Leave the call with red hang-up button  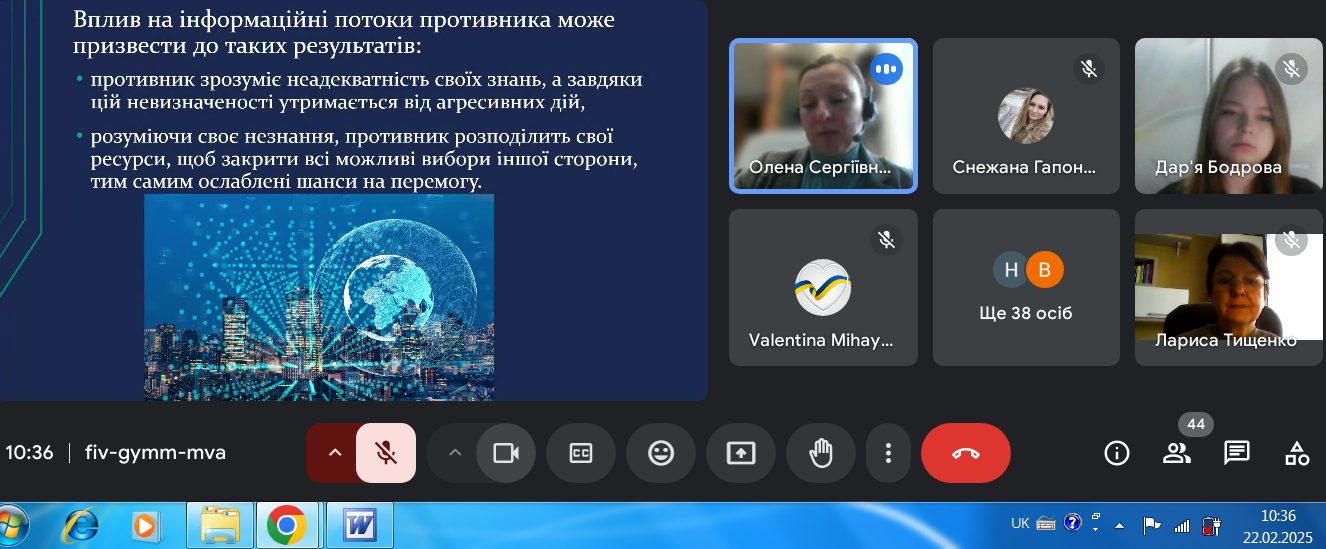(x=966, y=453)
